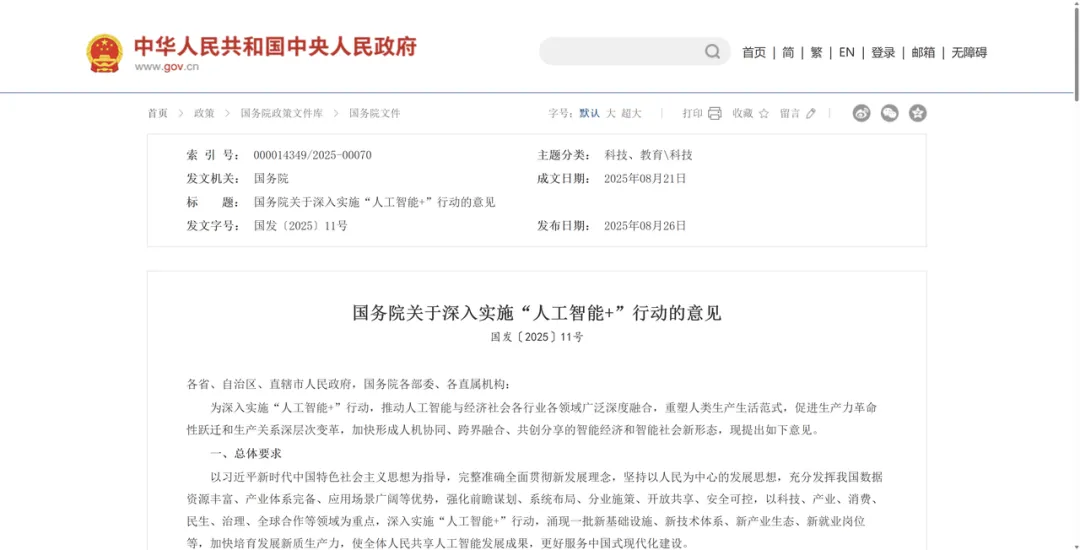Share to QQ Zone star icon
1080x550 pixels.
(x=917, y=114)
